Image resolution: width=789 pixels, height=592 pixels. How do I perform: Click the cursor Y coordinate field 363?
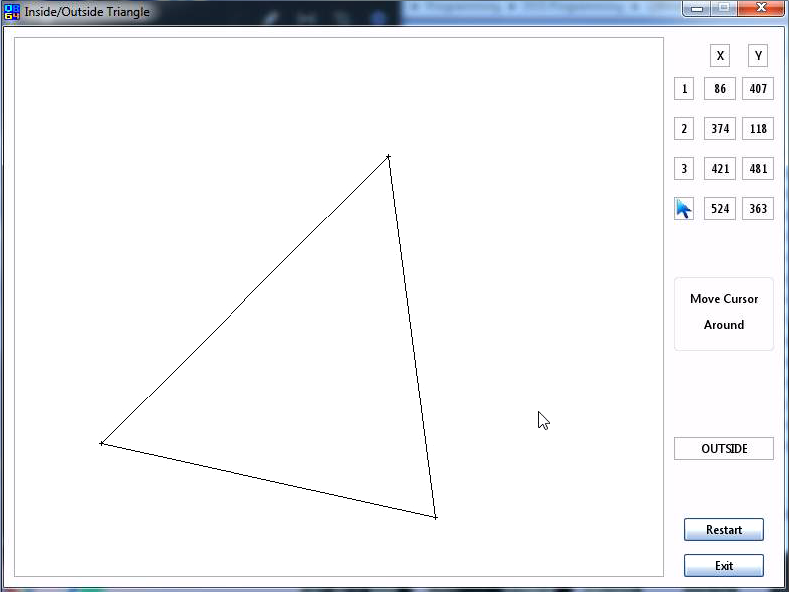click(758, 209)
